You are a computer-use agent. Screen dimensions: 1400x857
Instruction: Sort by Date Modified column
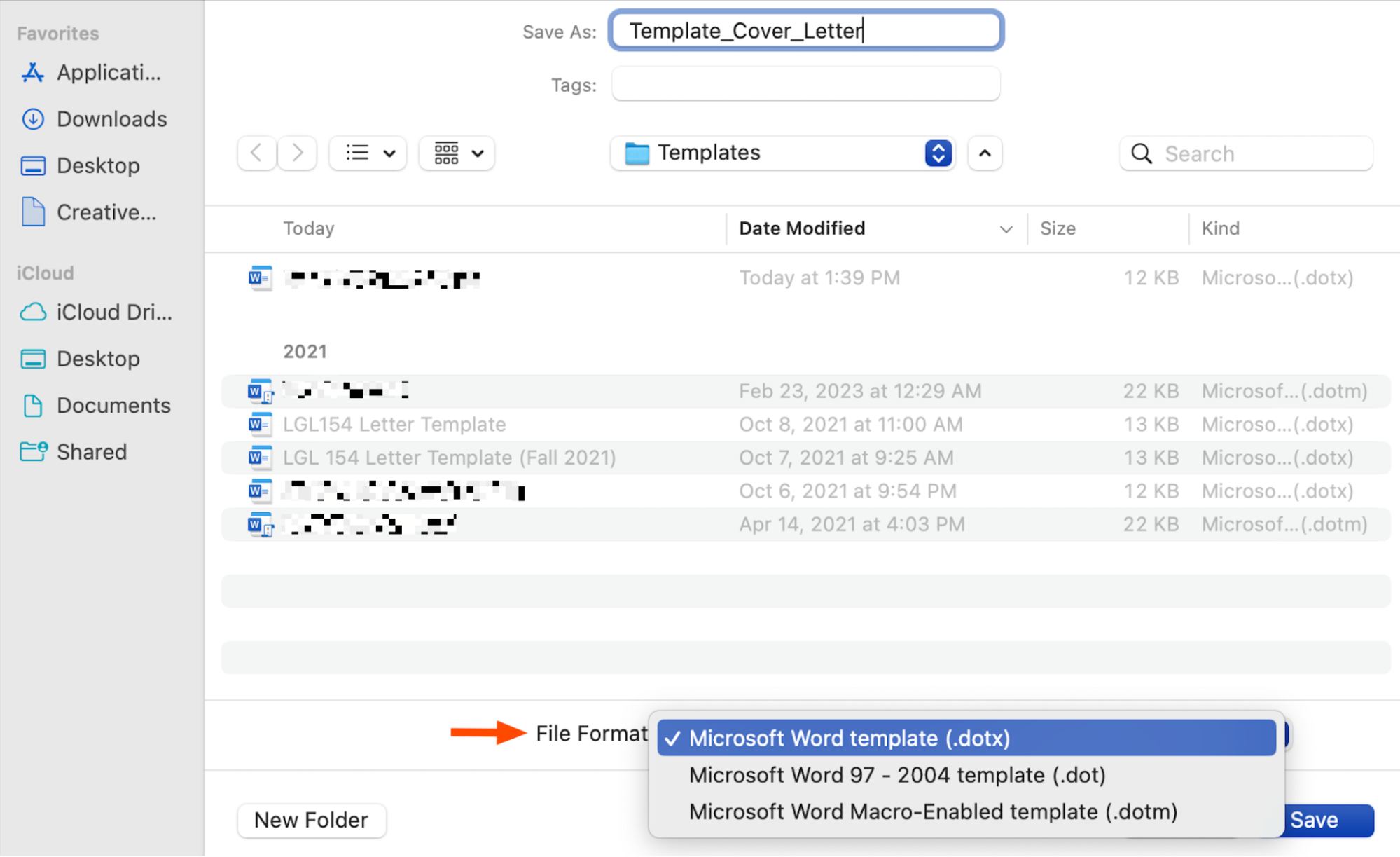[876, 228]
